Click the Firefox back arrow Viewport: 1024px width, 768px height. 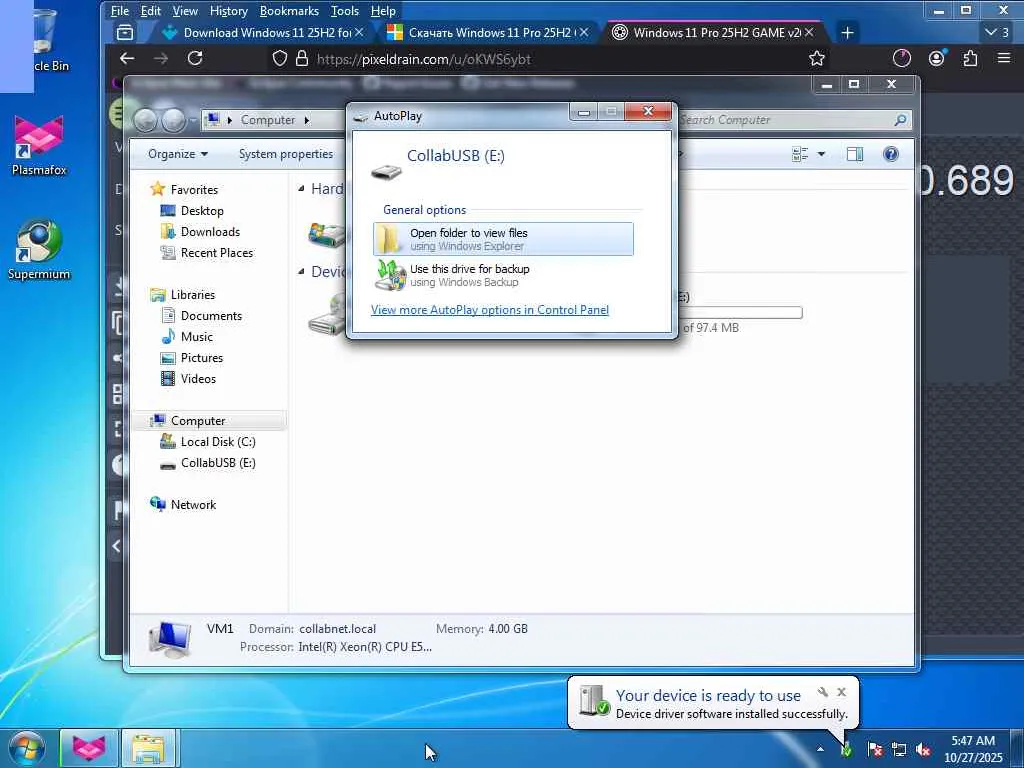[127, 58]
